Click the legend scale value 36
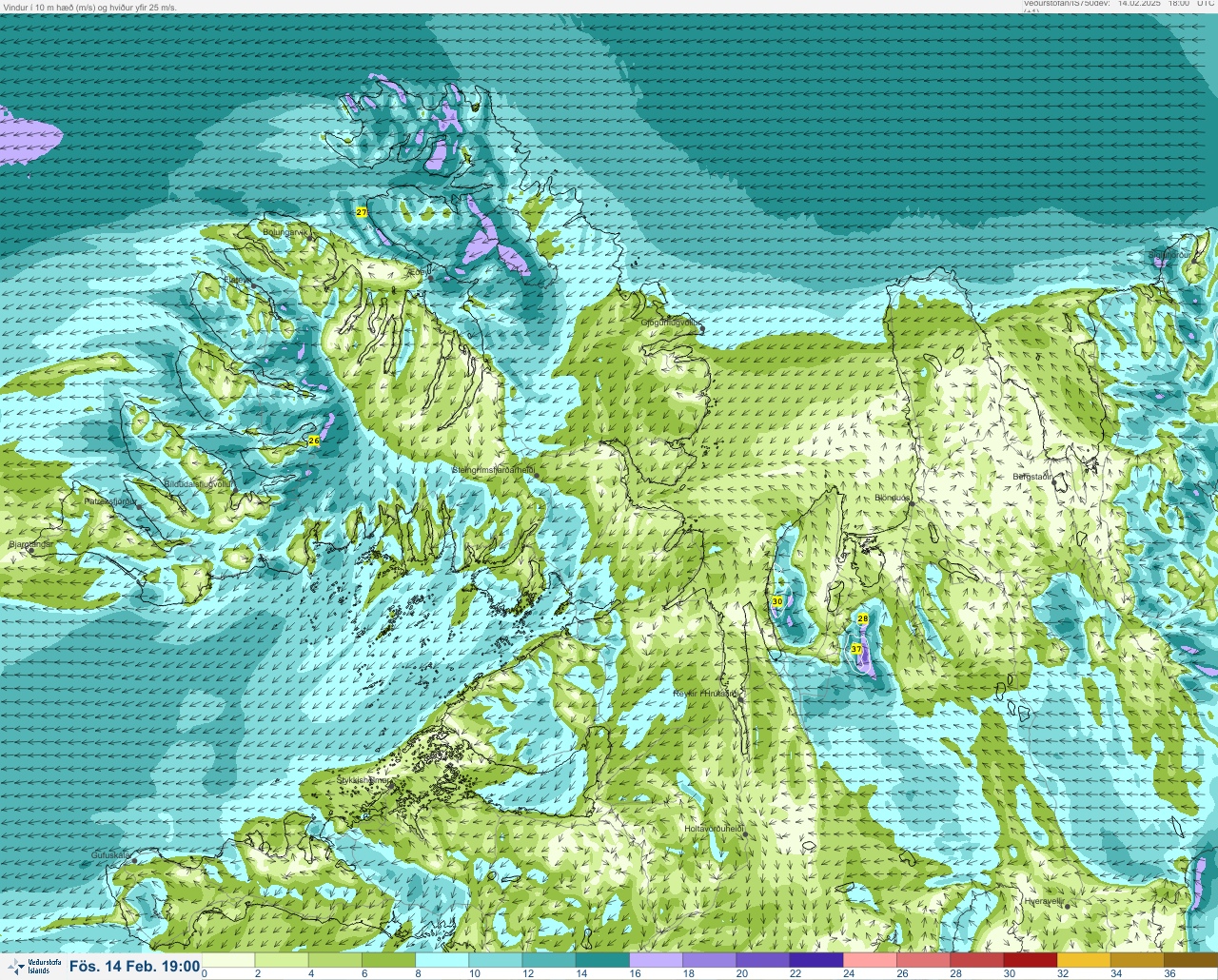 pyautogui.click(x=1169, y=973)
